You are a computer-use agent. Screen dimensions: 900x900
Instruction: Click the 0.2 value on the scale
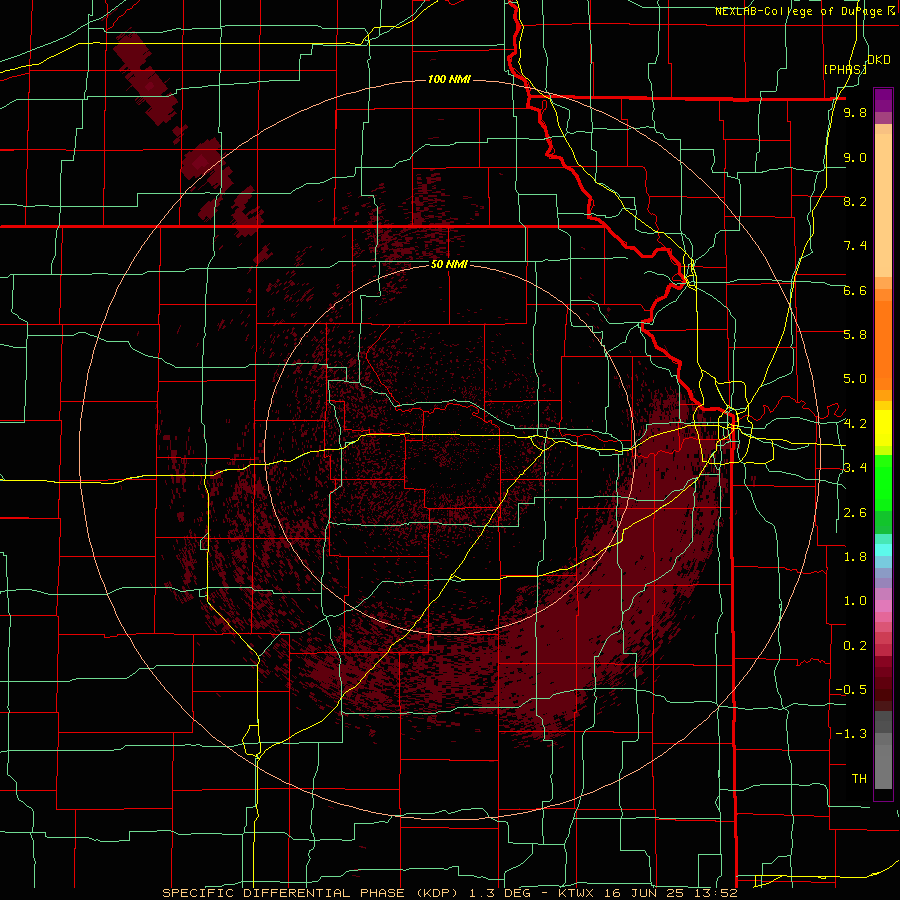coord(855,646)
